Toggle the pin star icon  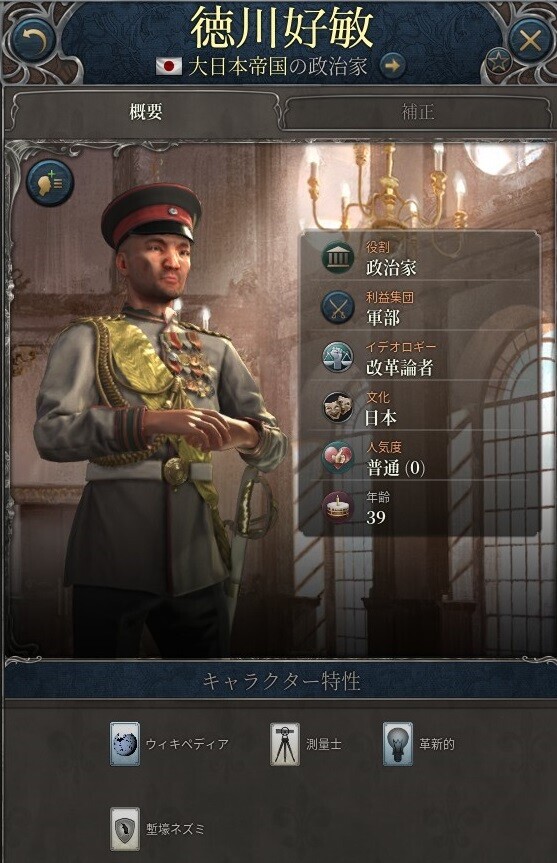[498, 62]
